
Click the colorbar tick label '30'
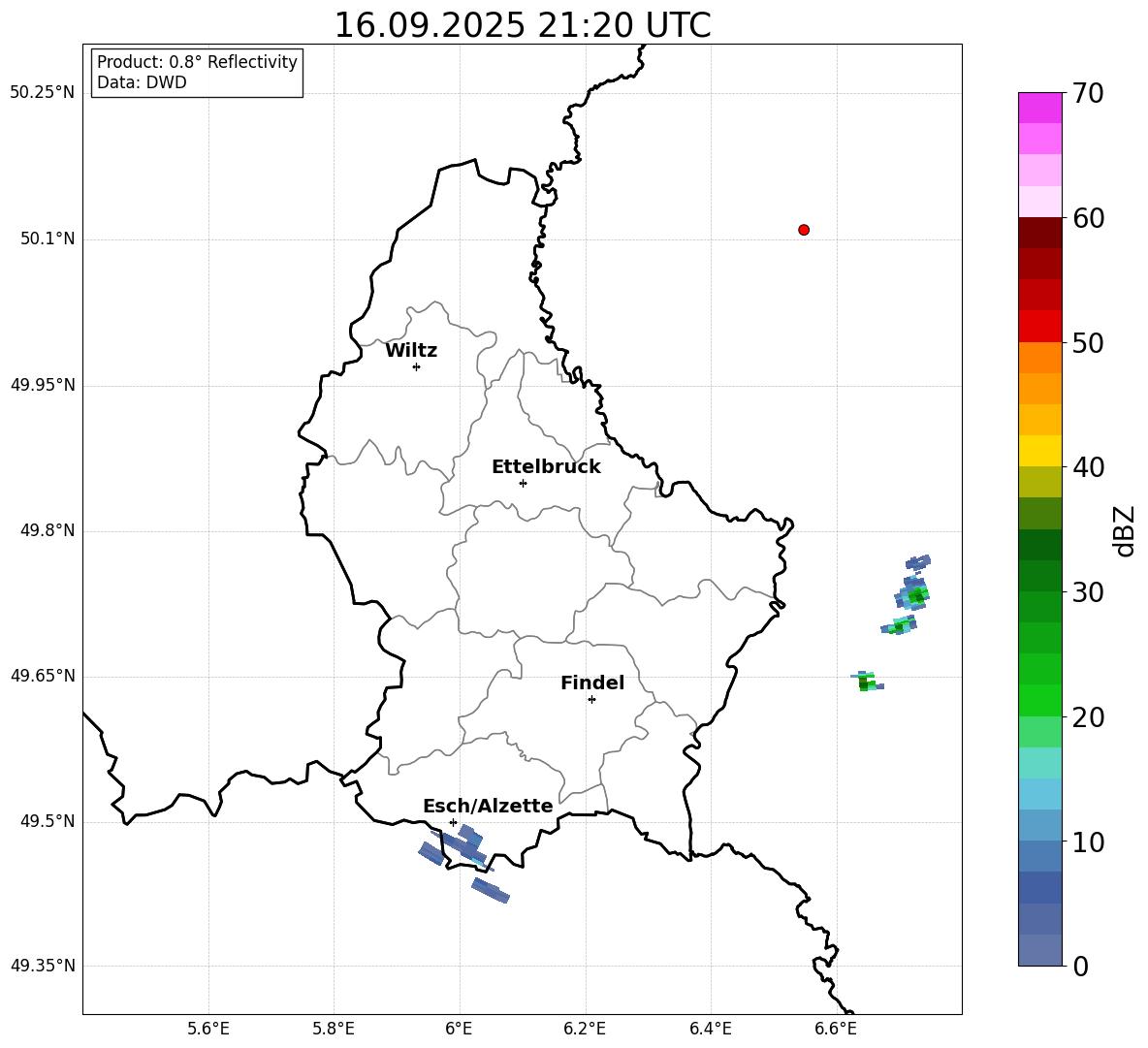(1088, 592)
